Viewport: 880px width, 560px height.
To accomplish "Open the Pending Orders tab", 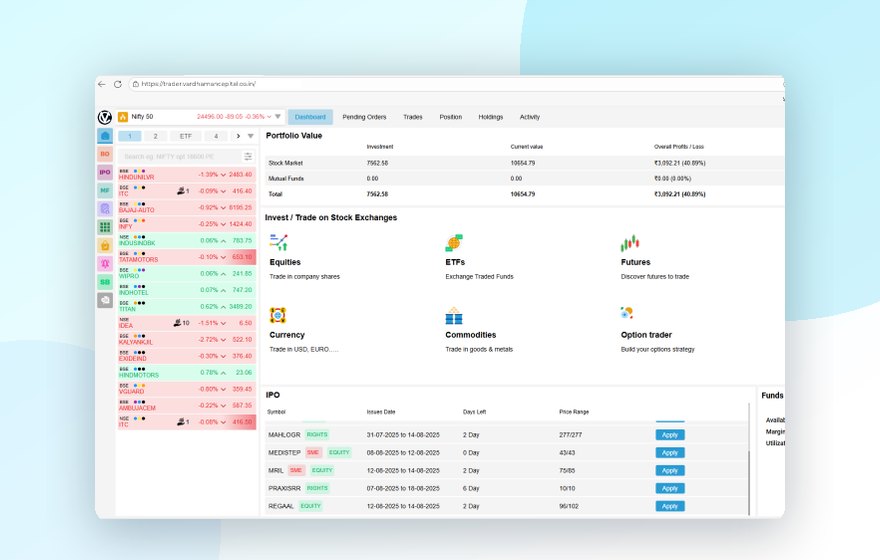I will (364, 117).
